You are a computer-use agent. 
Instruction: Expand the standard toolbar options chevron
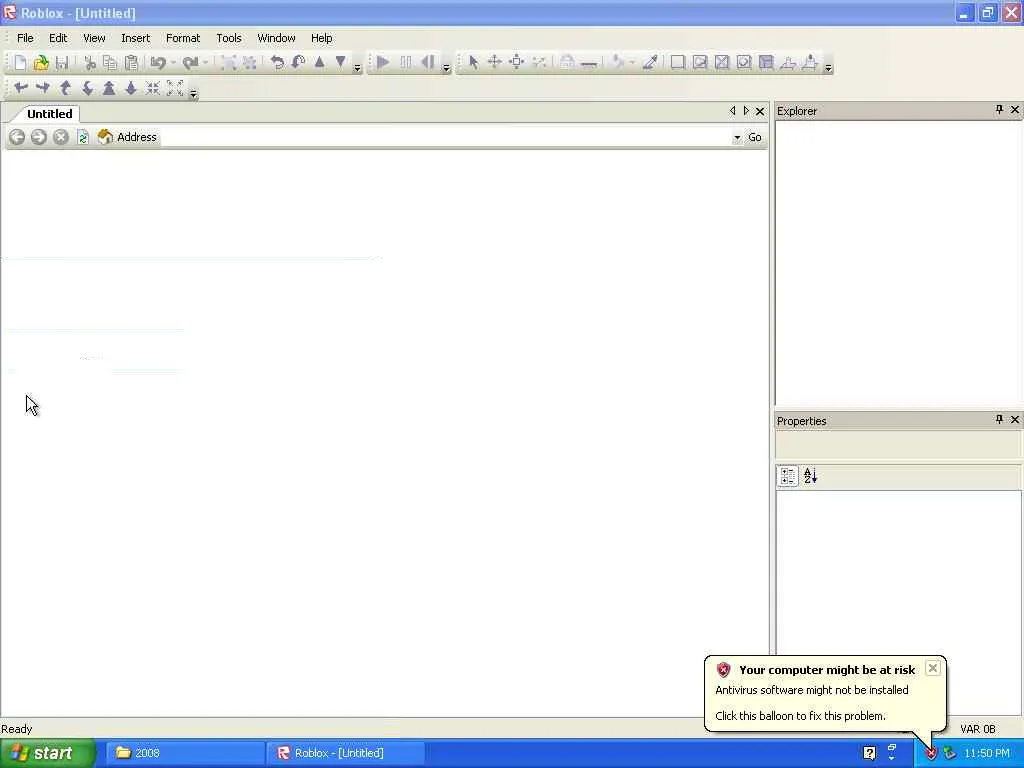(357, 68)
